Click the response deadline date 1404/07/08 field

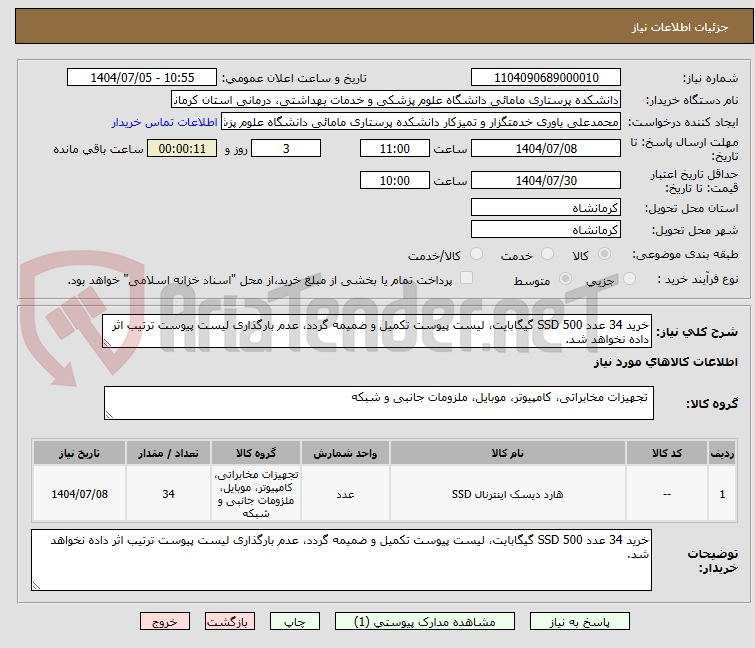tap(546, 148)
